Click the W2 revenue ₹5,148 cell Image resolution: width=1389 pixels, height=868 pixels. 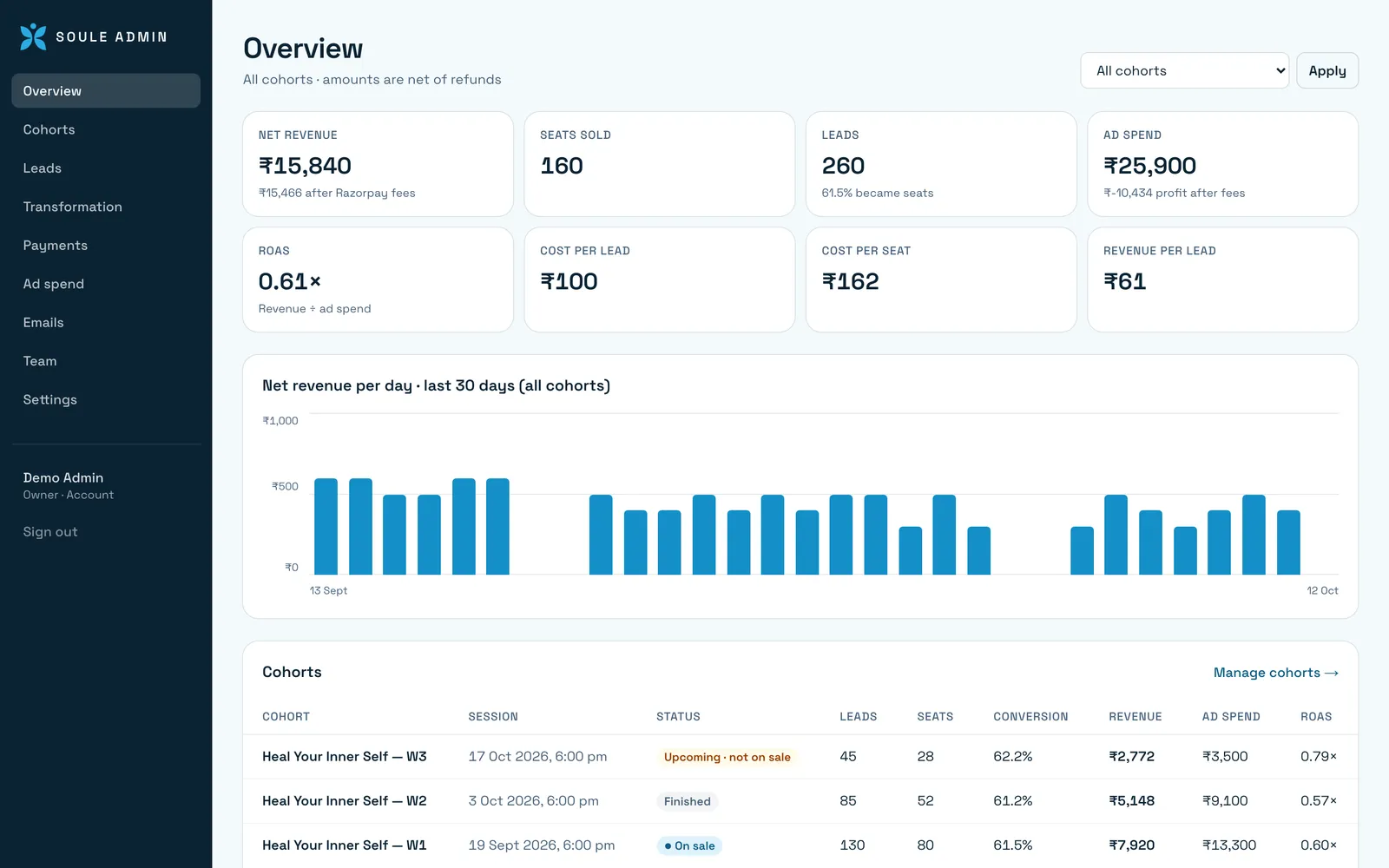pos(1131,801)
